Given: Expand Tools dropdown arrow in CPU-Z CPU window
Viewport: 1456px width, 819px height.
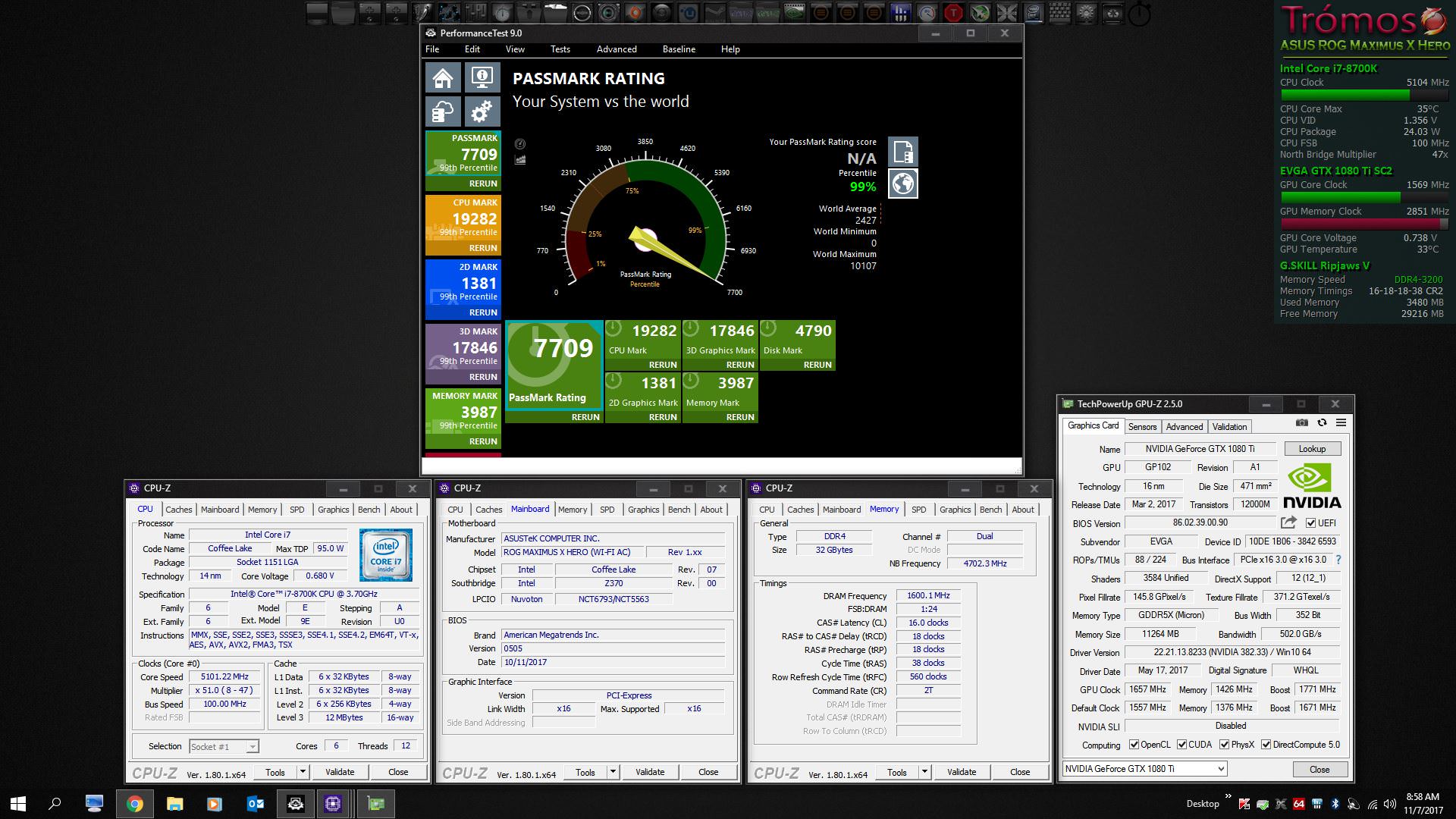Looking at the screenshot, I should pyautogui.click(x=303, y=772).
